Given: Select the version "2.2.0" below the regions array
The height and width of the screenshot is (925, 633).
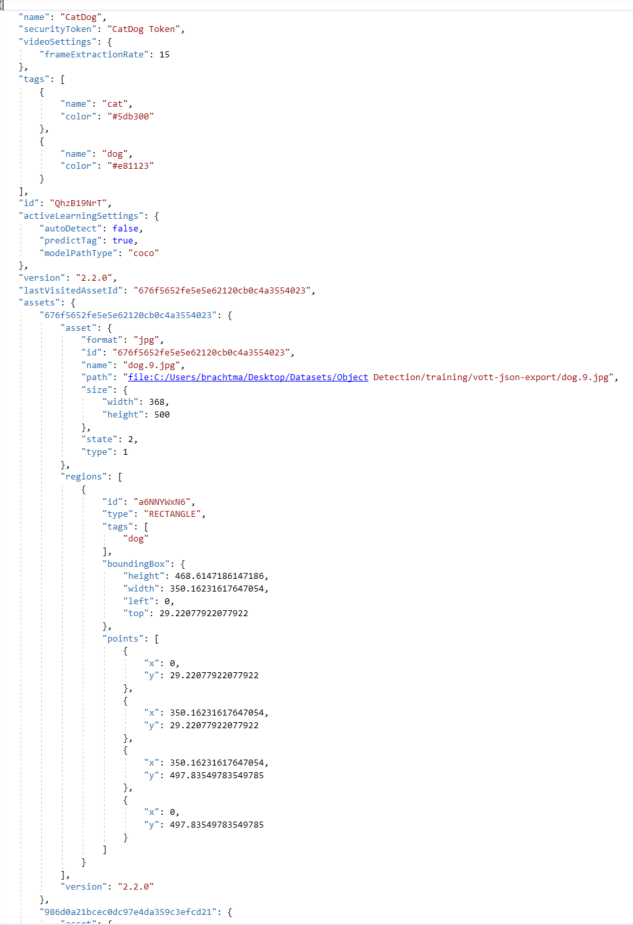Looking at the screenshot, I should (x=136, y=887).
